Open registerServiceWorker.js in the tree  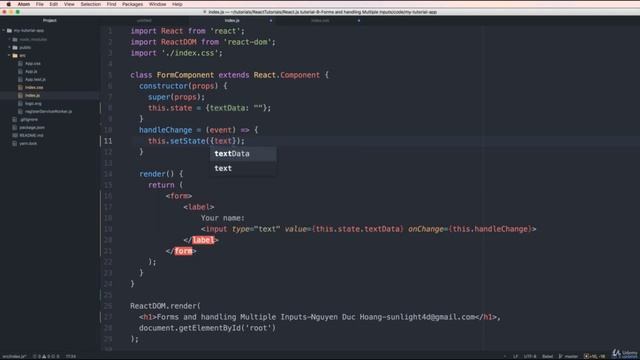point(48,111)
